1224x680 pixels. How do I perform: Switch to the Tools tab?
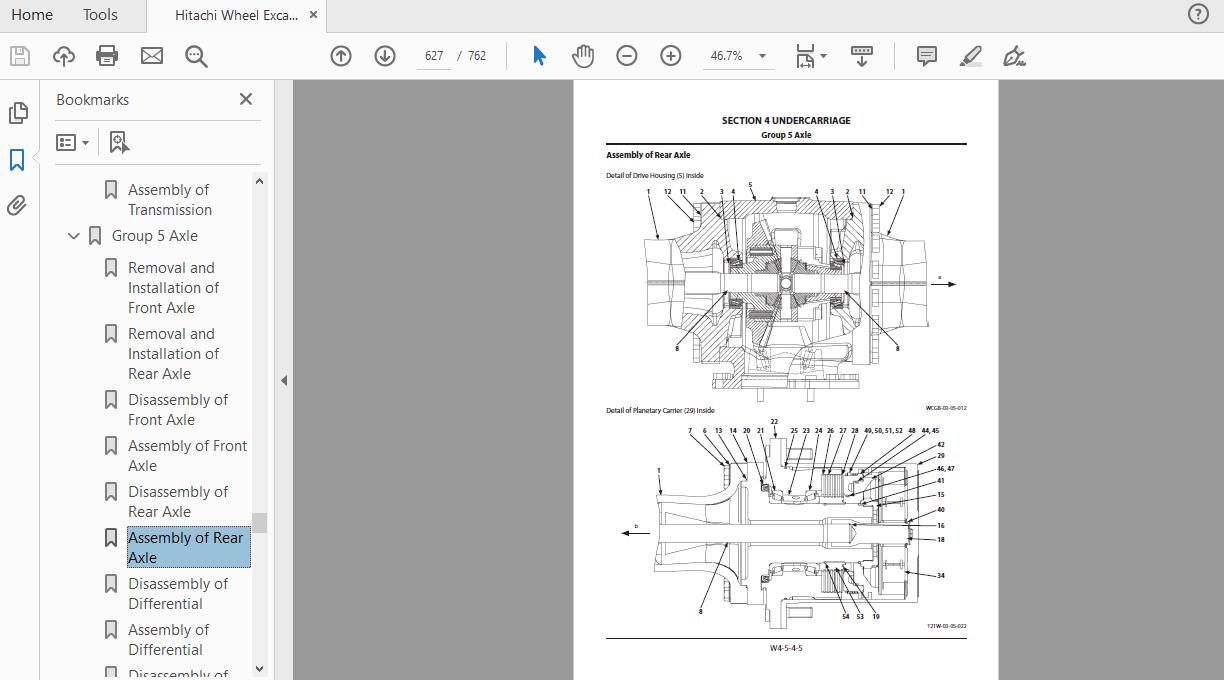click(x=99, y=14)
